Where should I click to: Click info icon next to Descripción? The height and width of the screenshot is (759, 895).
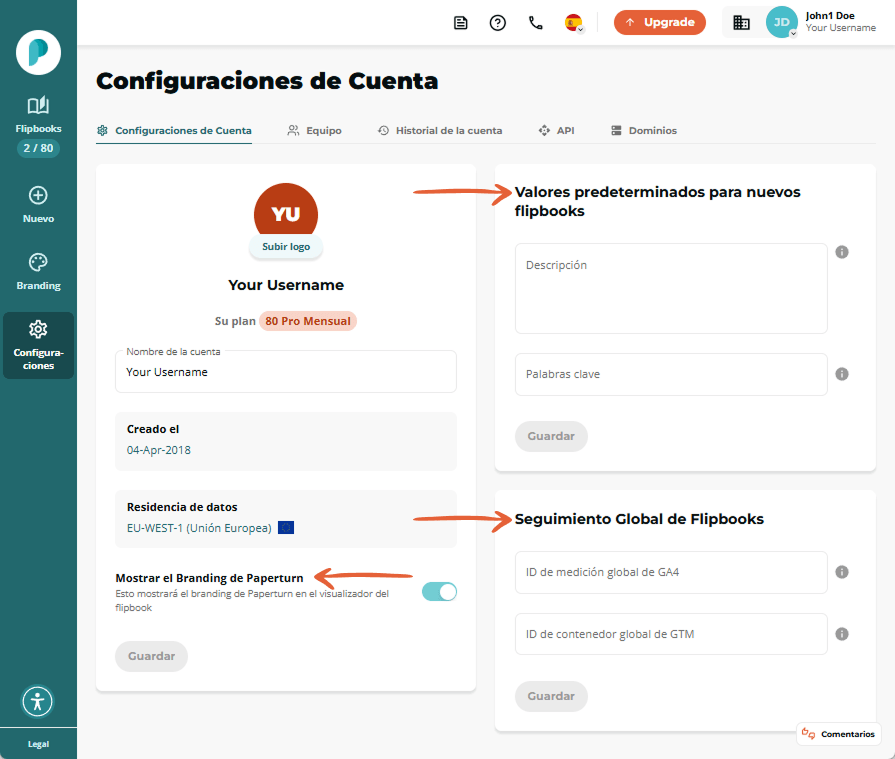[x=842, y=252]
